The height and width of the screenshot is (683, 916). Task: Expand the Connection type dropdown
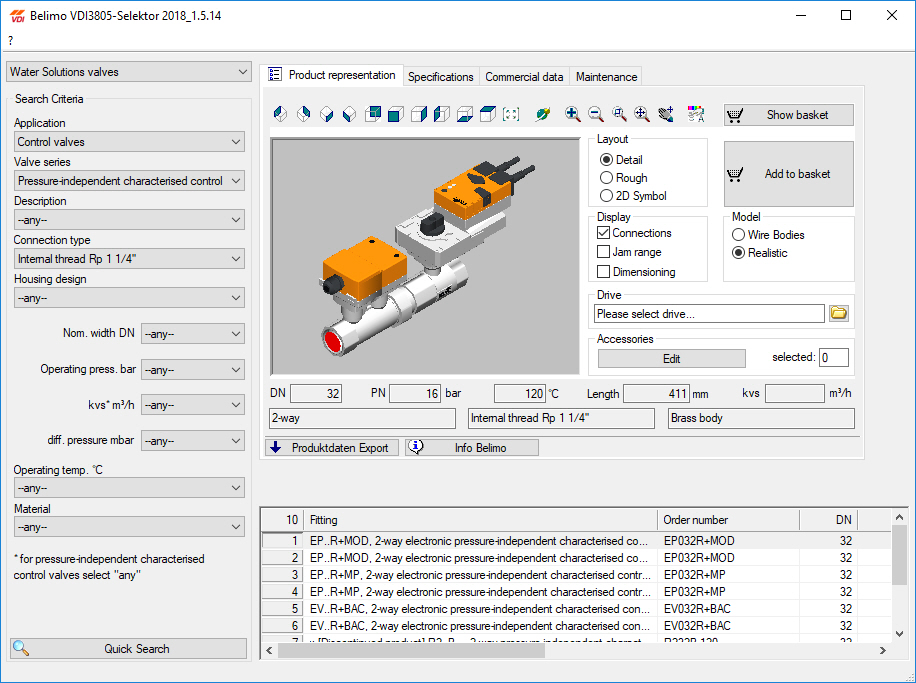[x=129, y=259]
